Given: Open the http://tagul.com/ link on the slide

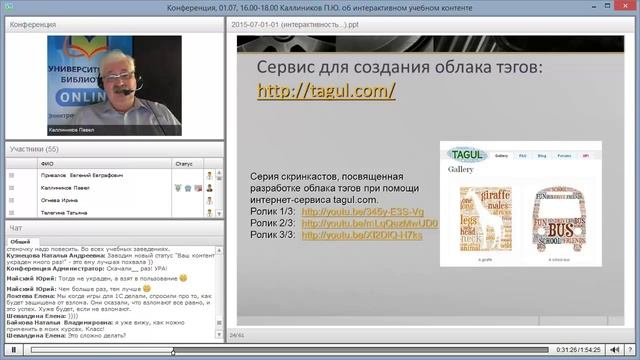Looking at the screenshot, I should (326, 91).
